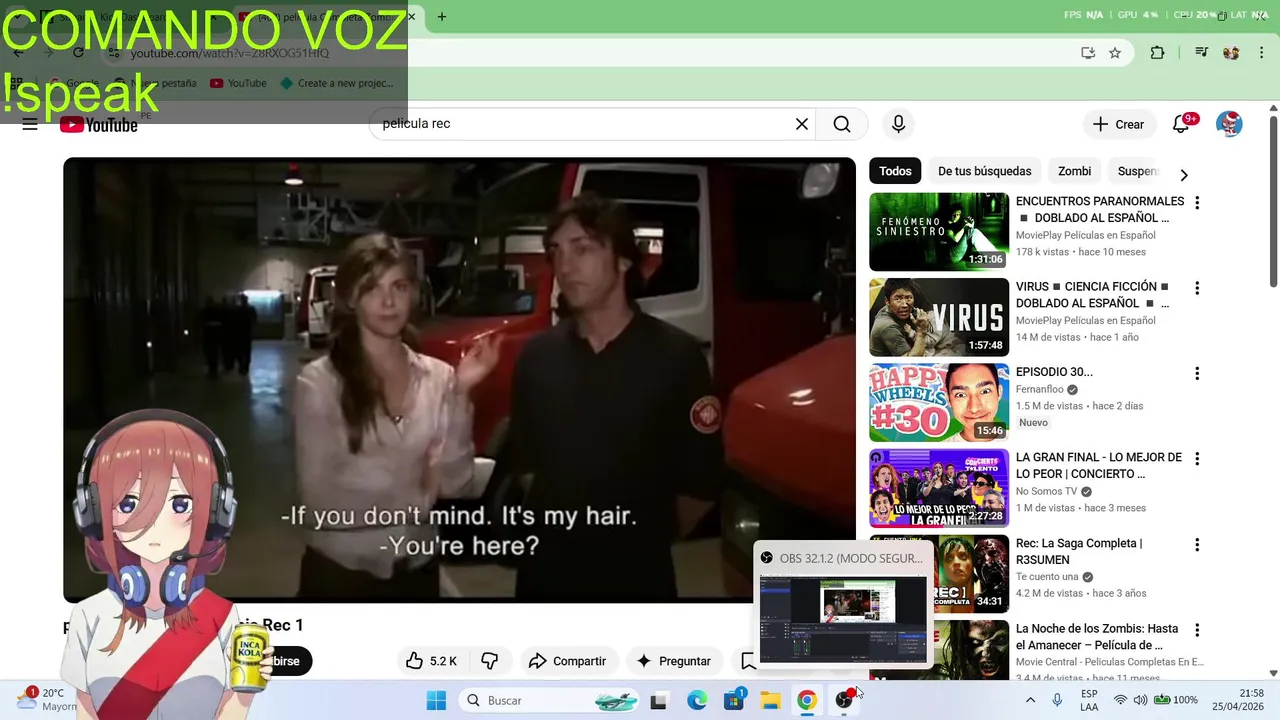Open options for LA GRAN FINAL video
The width and height of the screenshot is (1280, 720).
pyautogui.click(x=1197, y=459)
